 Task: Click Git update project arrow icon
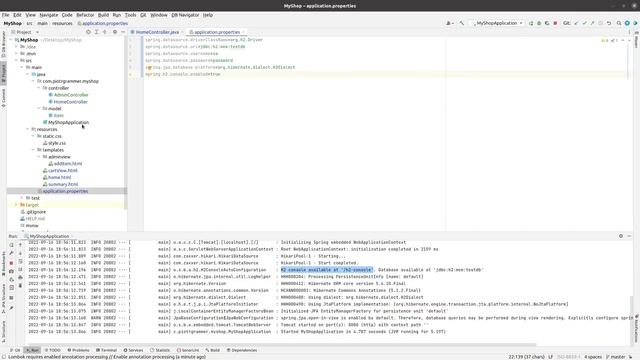pyautogui.click(x=576, y=23)
